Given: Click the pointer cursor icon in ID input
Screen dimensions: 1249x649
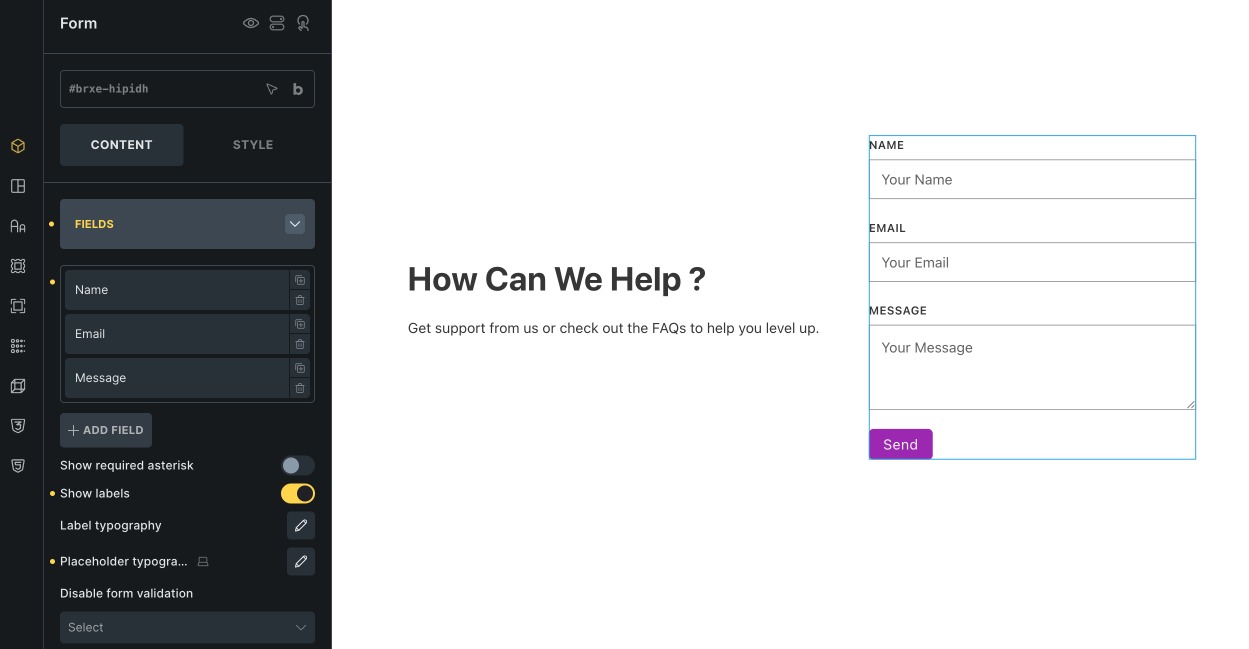Looking at the screenshot, I should click(x=271, y=88).
